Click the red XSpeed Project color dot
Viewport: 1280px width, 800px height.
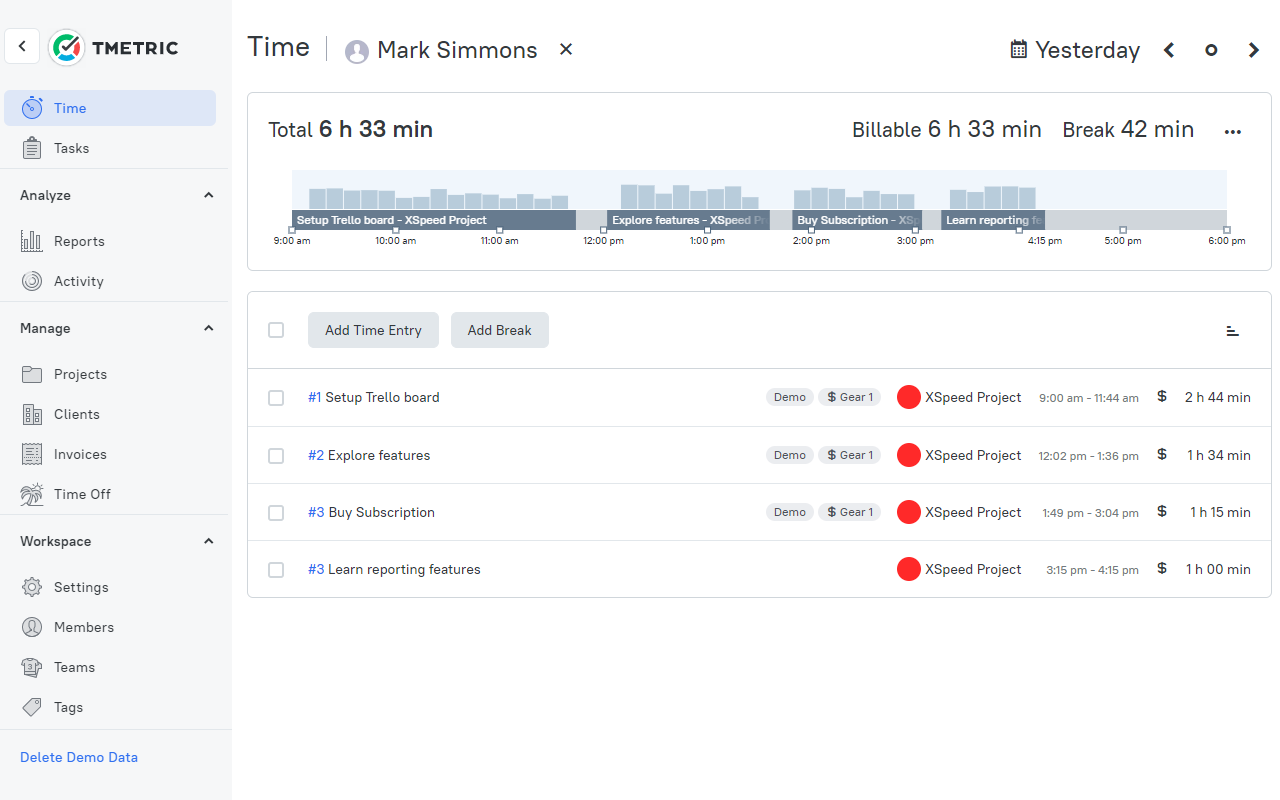pyautogui.click(x=908, y=397)
